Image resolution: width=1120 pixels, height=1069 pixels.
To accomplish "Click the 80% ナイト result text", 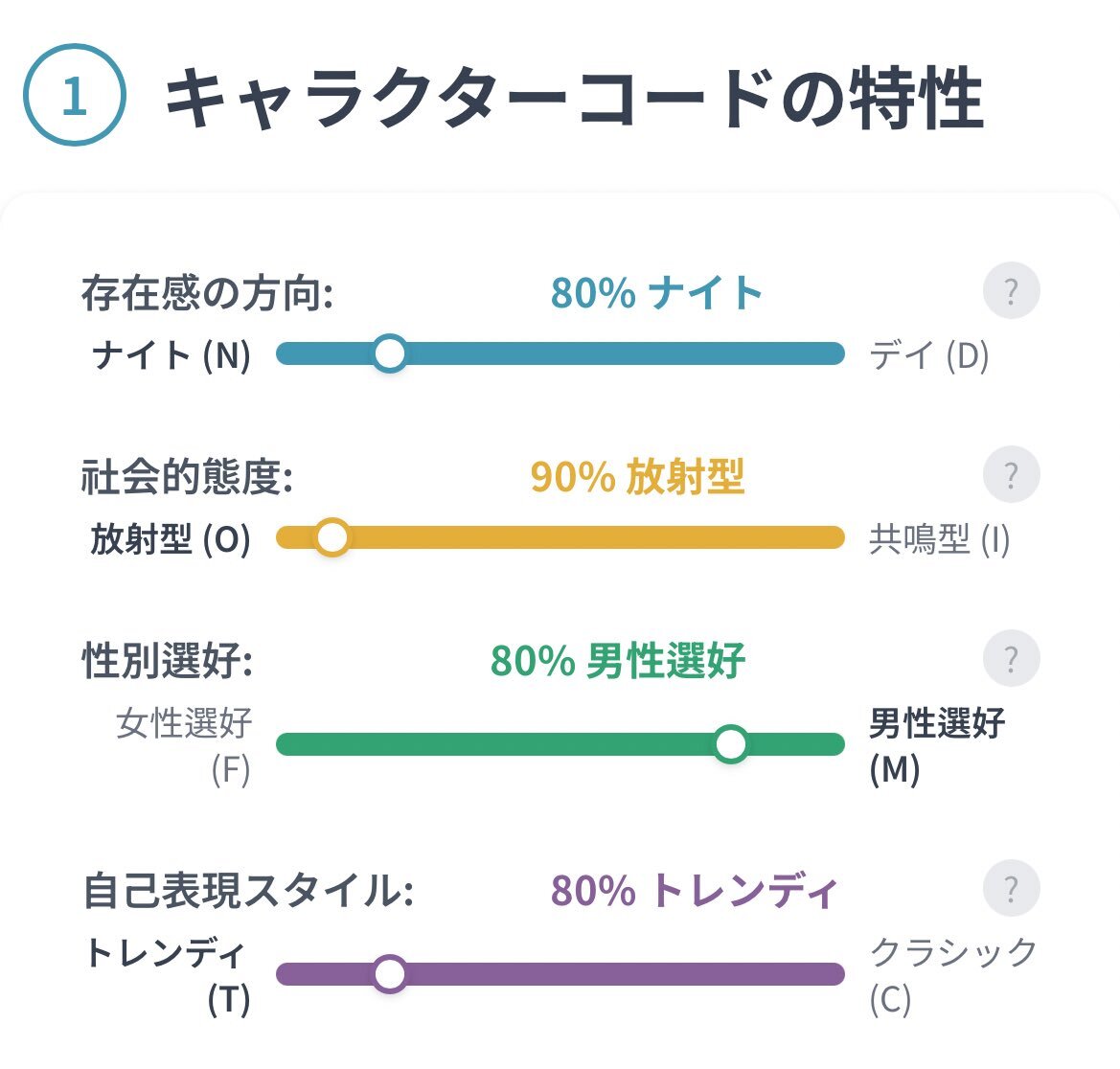I will coord(656,293).
